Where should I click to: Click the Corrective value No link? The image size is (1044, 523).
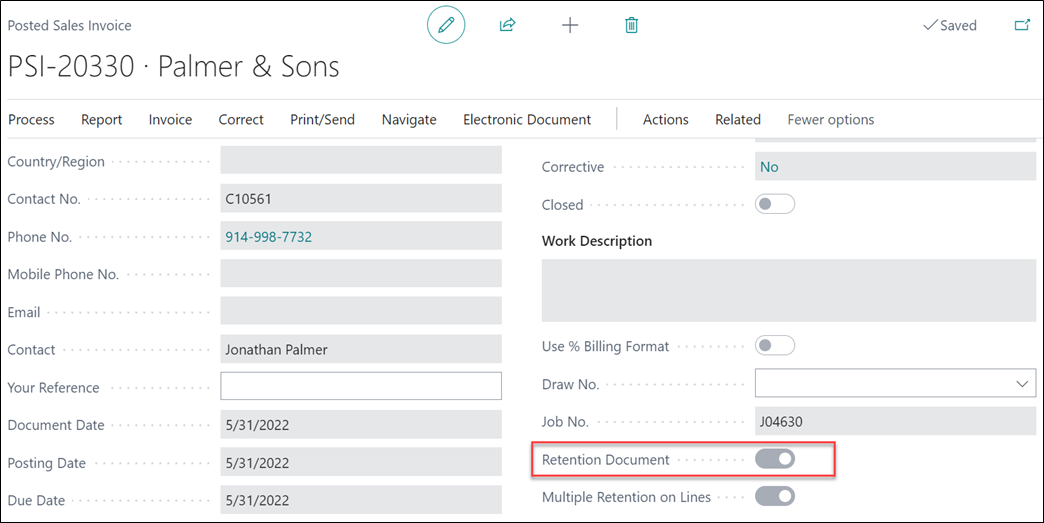769,167
